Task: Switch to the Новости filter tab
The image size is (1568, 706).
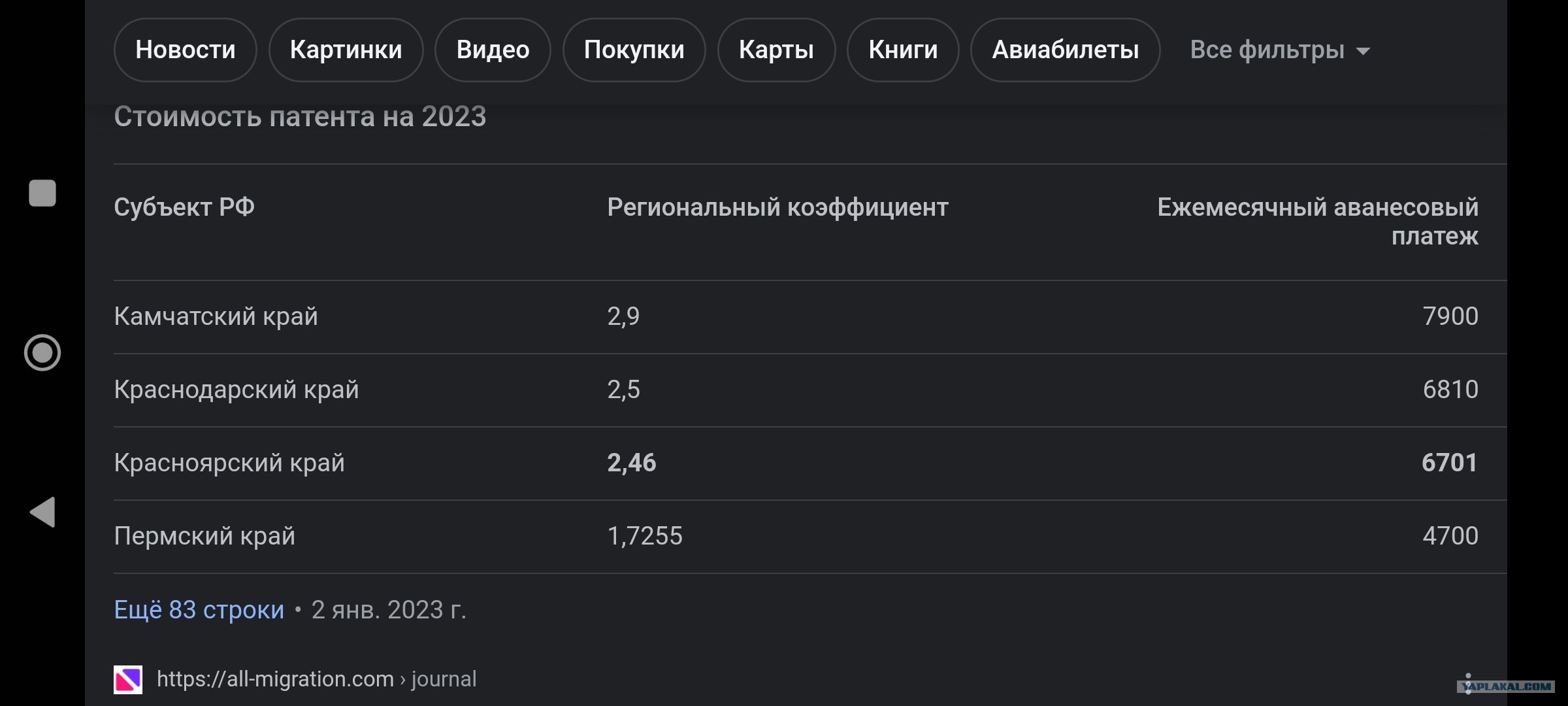Action: [x=186, y=50]
